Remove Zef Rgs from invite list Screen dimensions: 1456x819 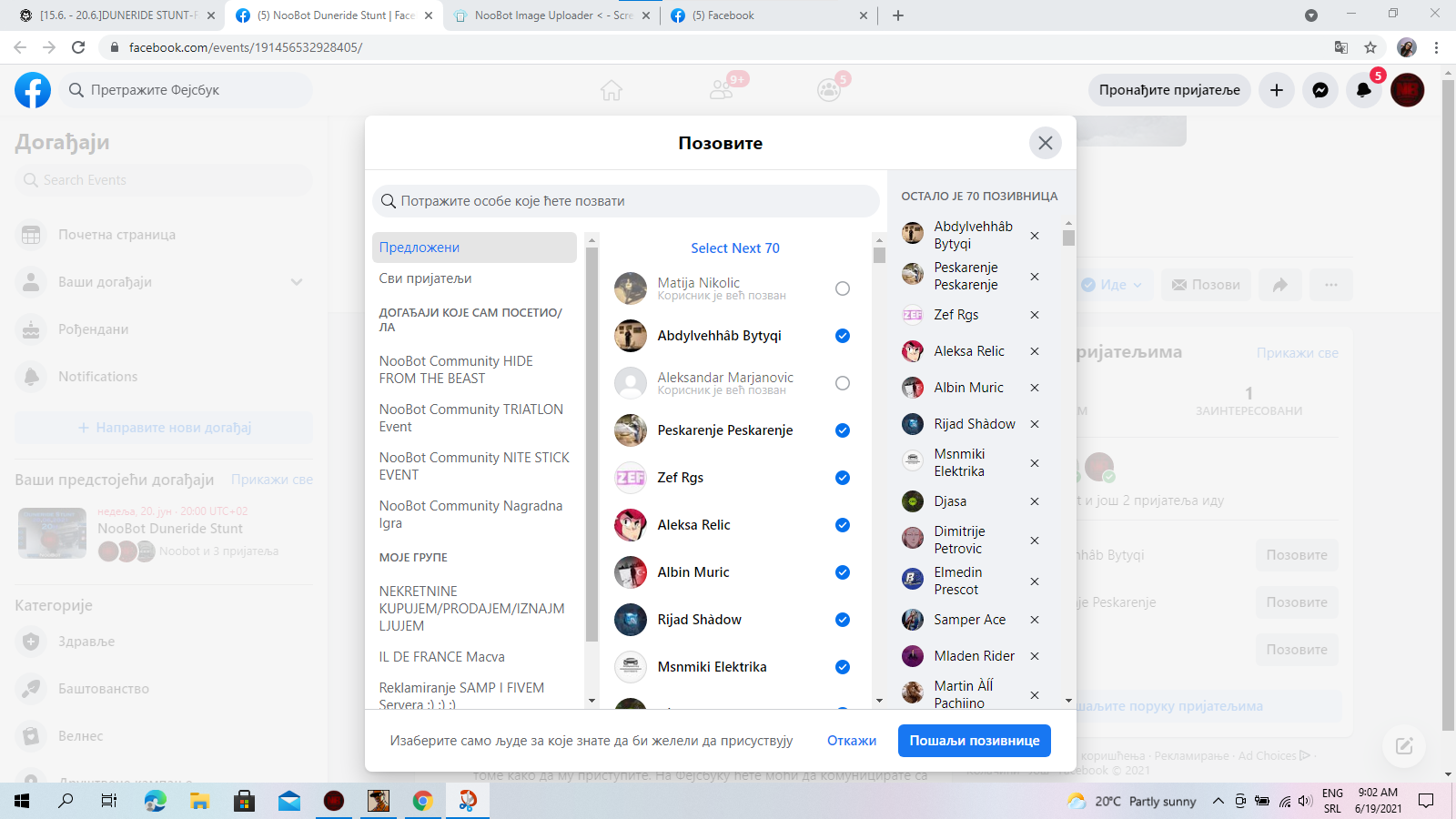[1034, 315]
